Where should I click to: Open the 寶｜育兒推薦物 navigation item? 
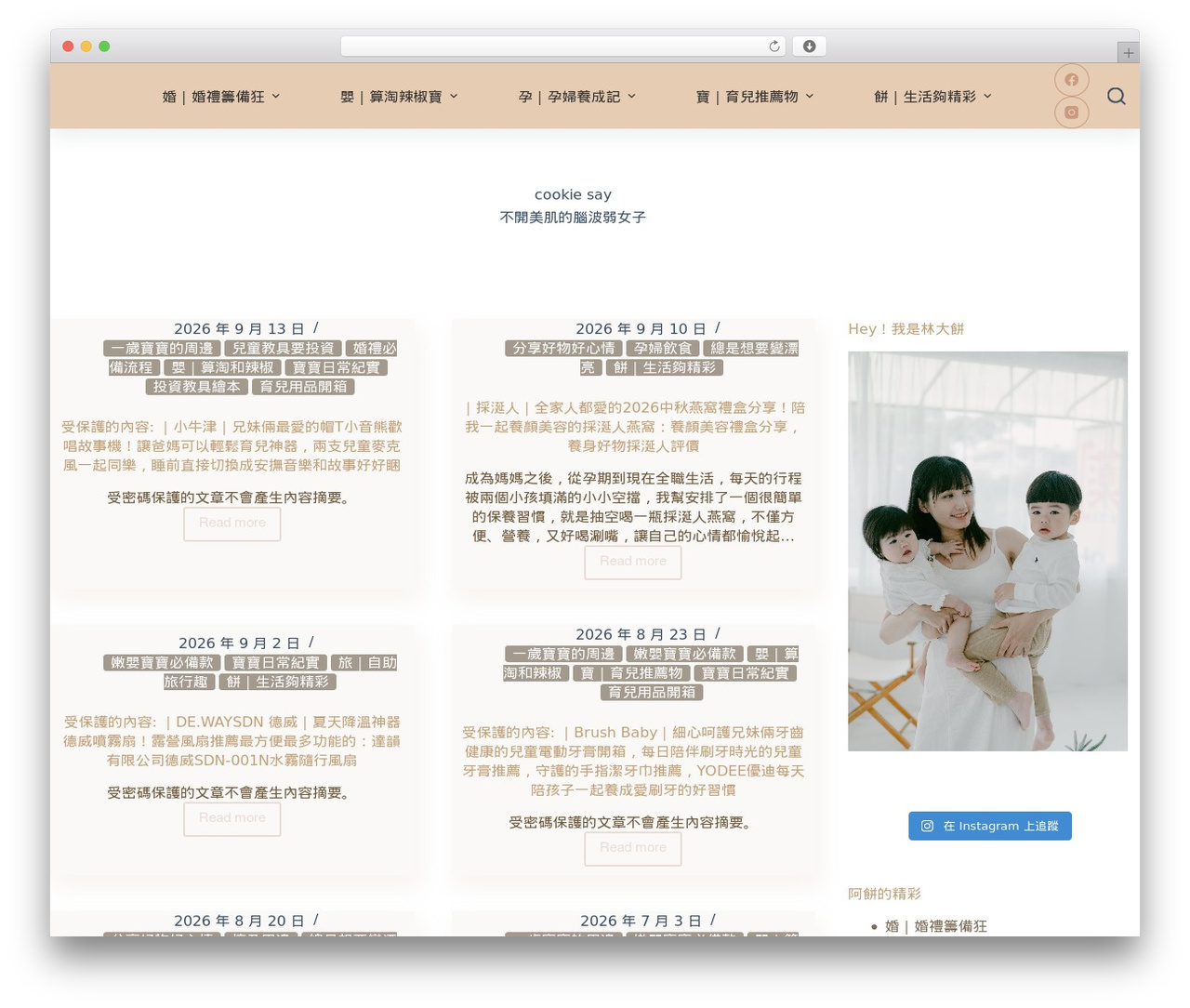click(x=747, y=97)
